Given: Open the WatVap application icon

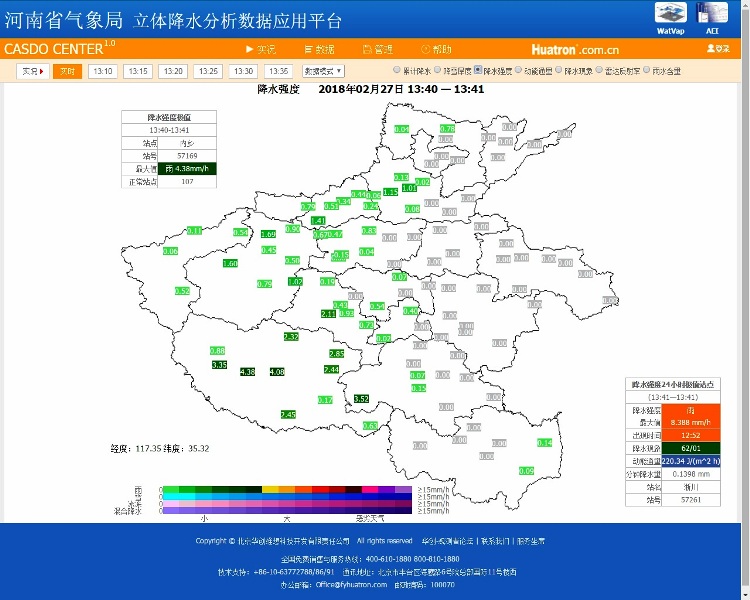Looking at the screenshot, I should (x=671, y=15).
